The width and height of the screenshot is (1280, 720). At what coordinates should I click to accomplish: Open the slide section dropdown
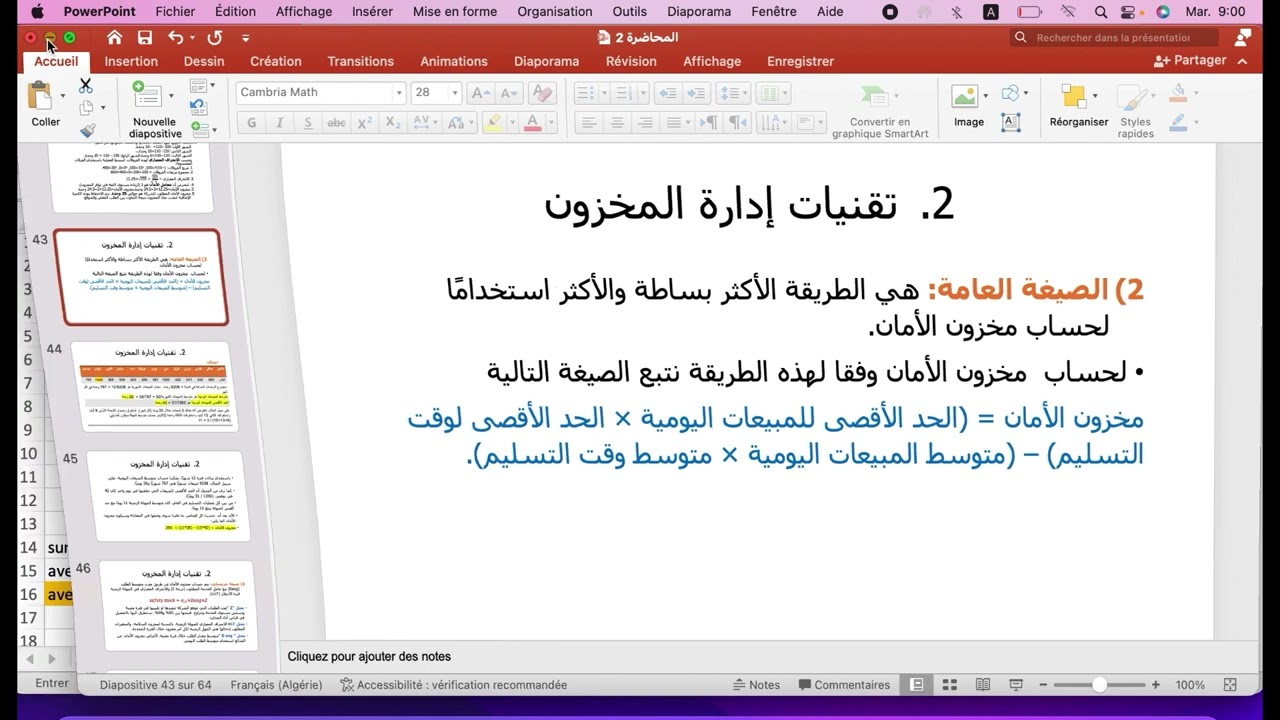point(205,128)
